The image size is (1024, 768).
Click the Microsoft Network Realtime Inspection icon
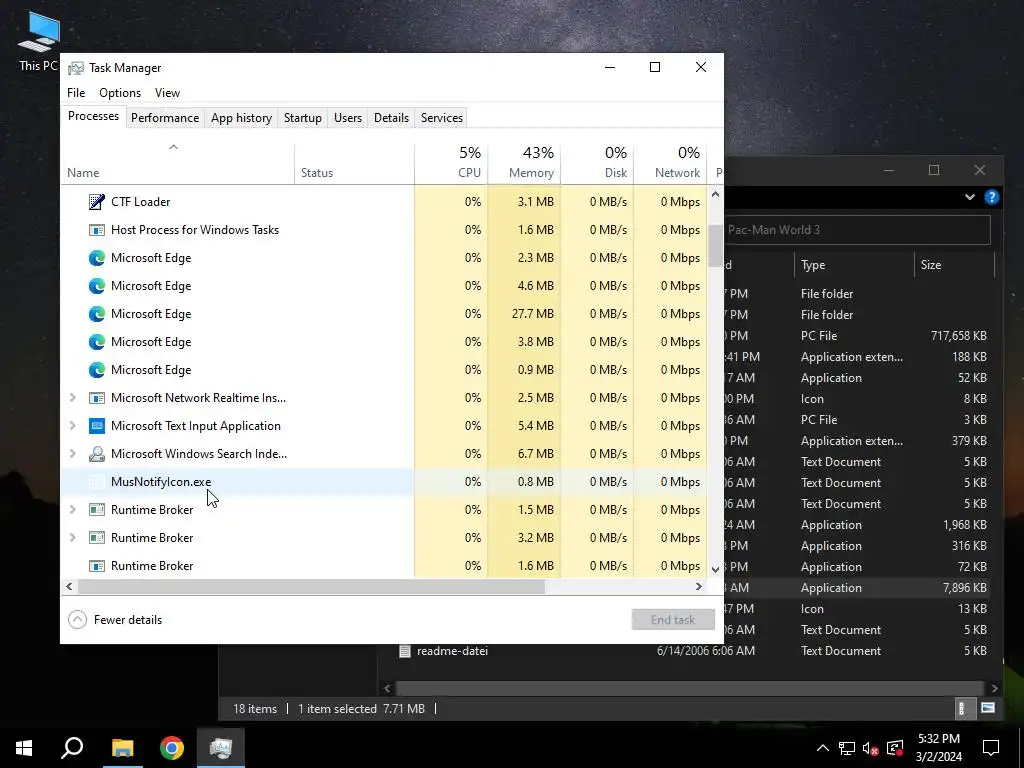(x=97, y=398)
